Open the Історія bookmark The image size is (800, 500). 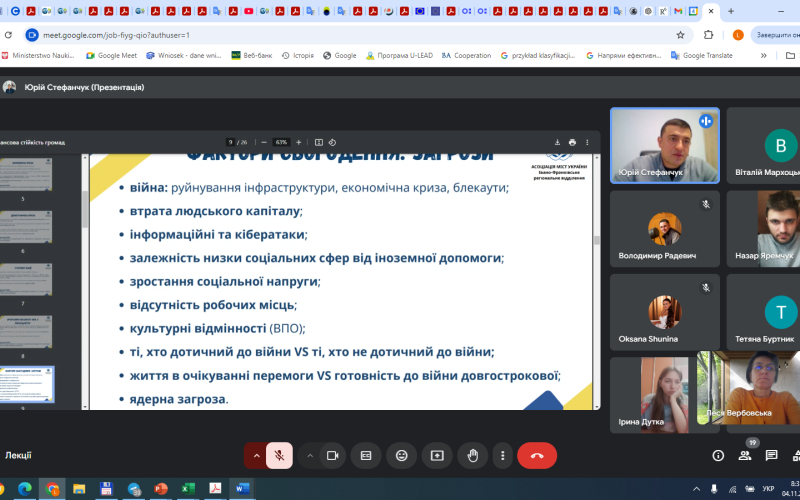coord(298,56)
